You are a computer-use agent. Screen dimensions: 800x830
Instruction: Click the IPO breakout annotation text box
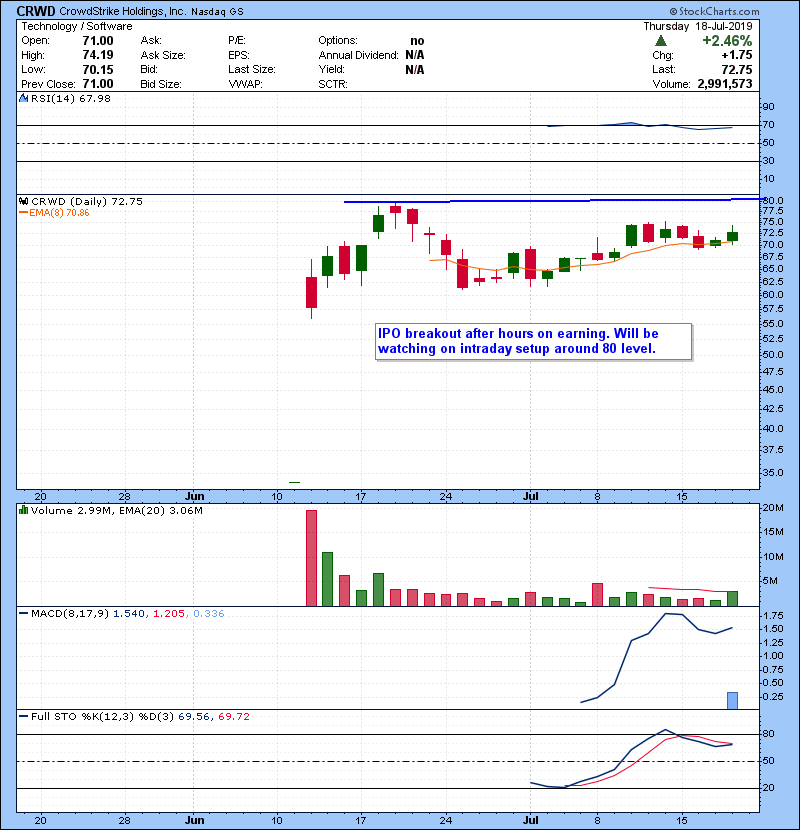[533, 341]
